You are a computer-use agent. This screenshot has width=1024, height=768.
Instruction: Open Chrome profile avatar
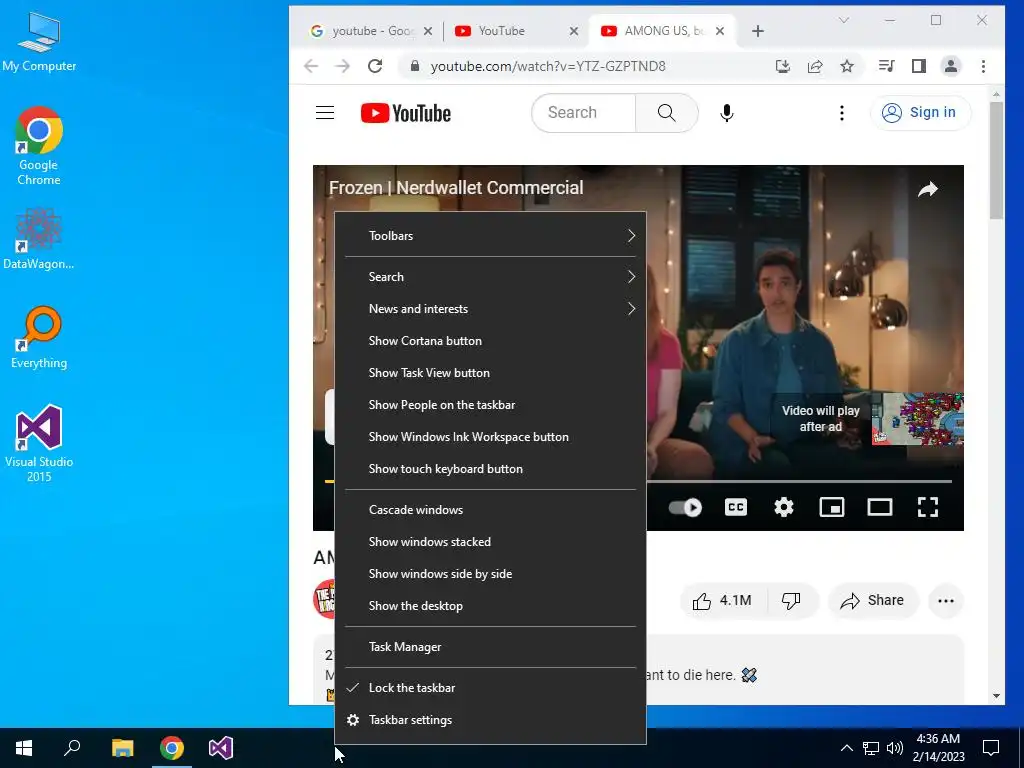[x=951, y=66]
